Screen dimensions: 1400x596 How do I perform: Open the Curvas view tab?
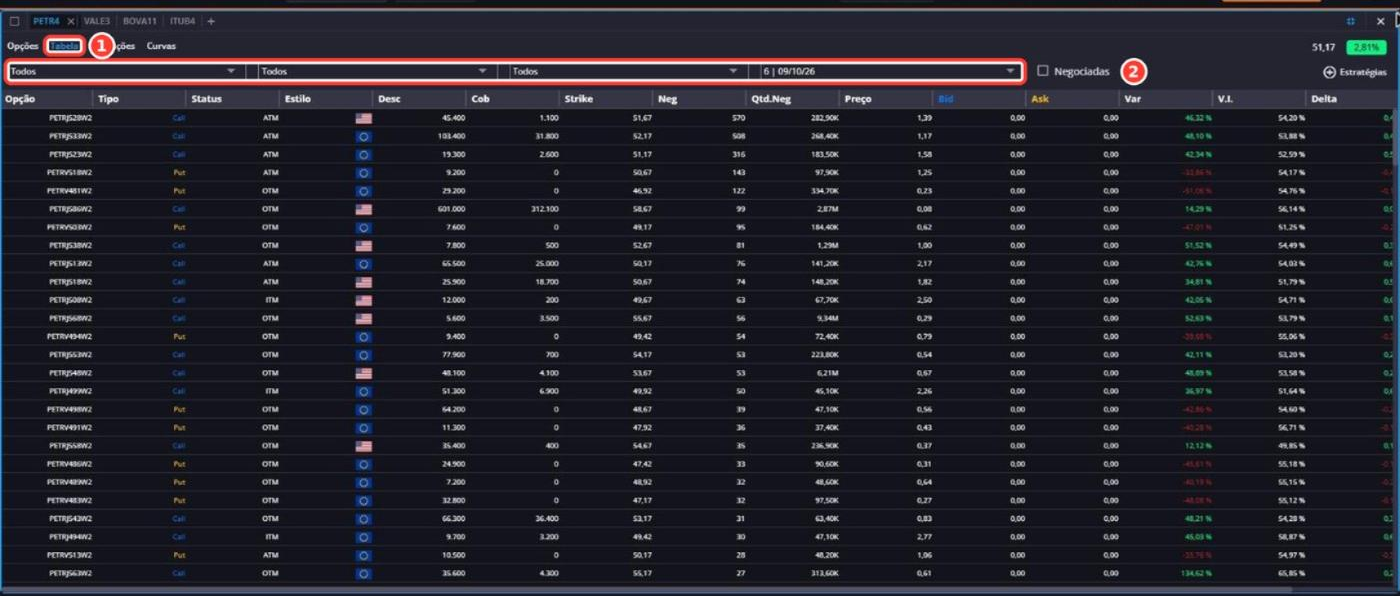coord(161,46)
